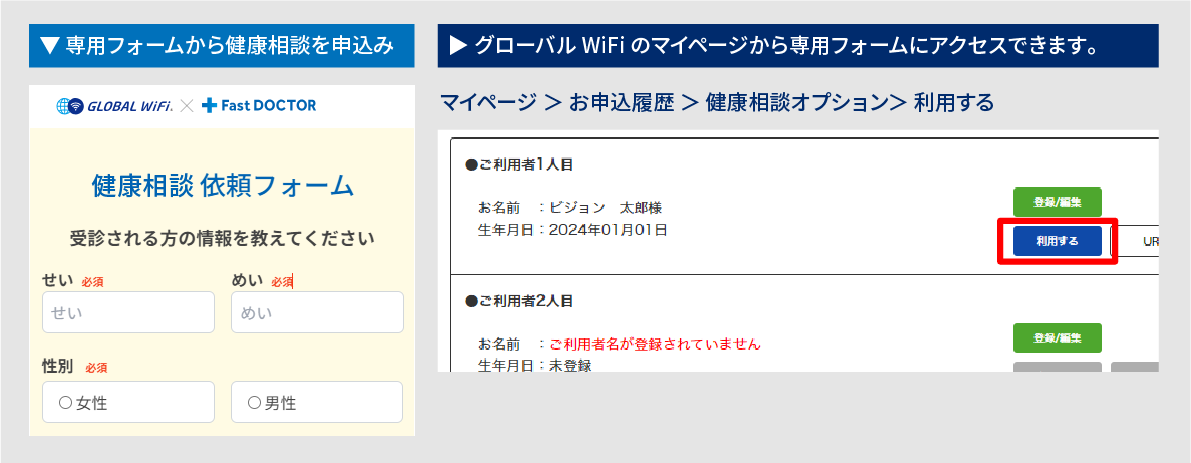Click the Fast DOCTOR cross logo
Viewport: 1191px width, 463px height.
[x=209, y=105]
